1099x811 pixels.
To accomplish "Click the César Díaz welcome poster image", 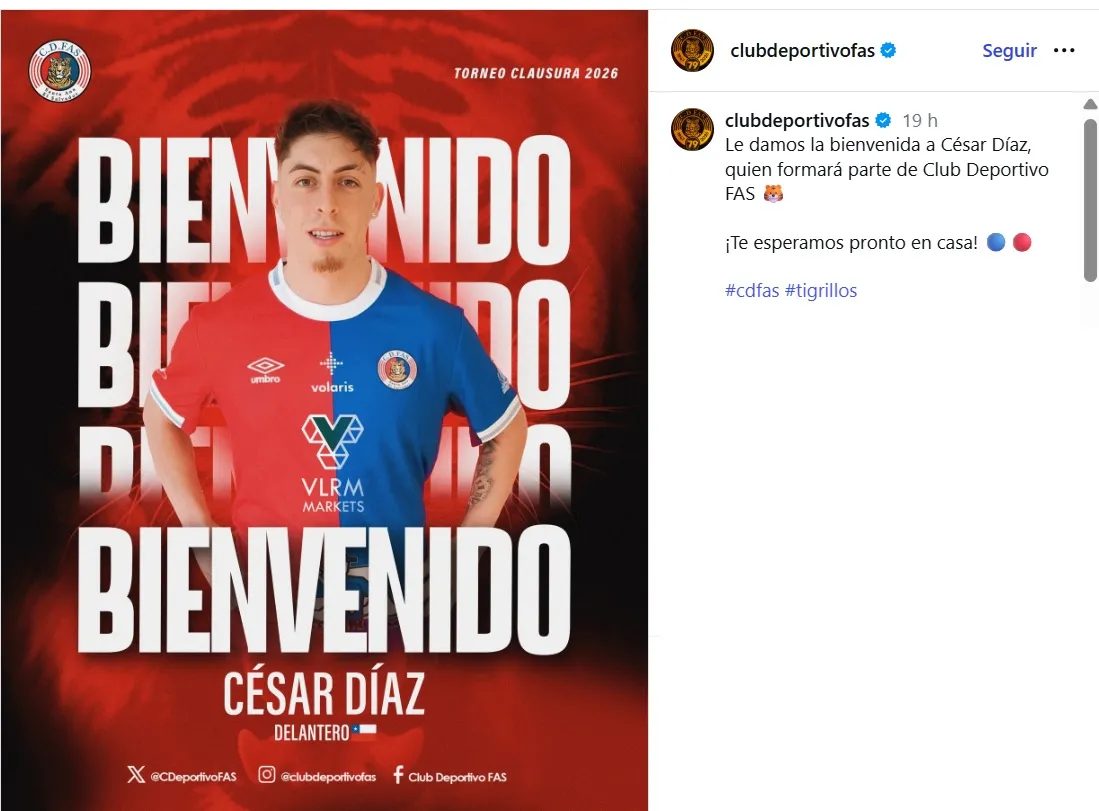I will pyautogui.click(x=324, y=410).
